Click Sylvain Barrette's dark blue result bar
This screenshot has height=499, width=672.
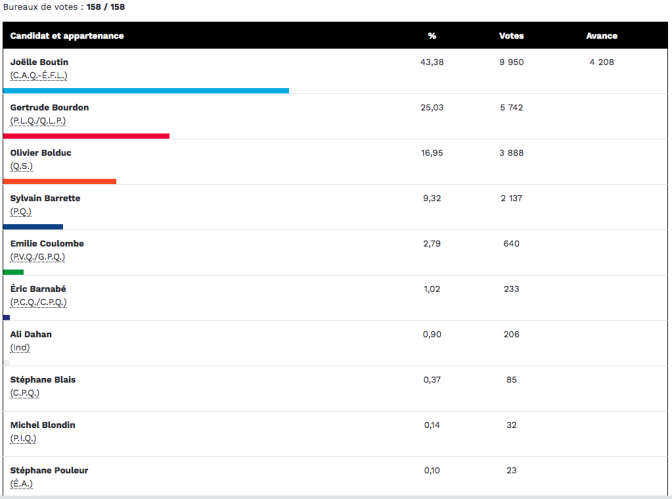[x=33, y=227]
